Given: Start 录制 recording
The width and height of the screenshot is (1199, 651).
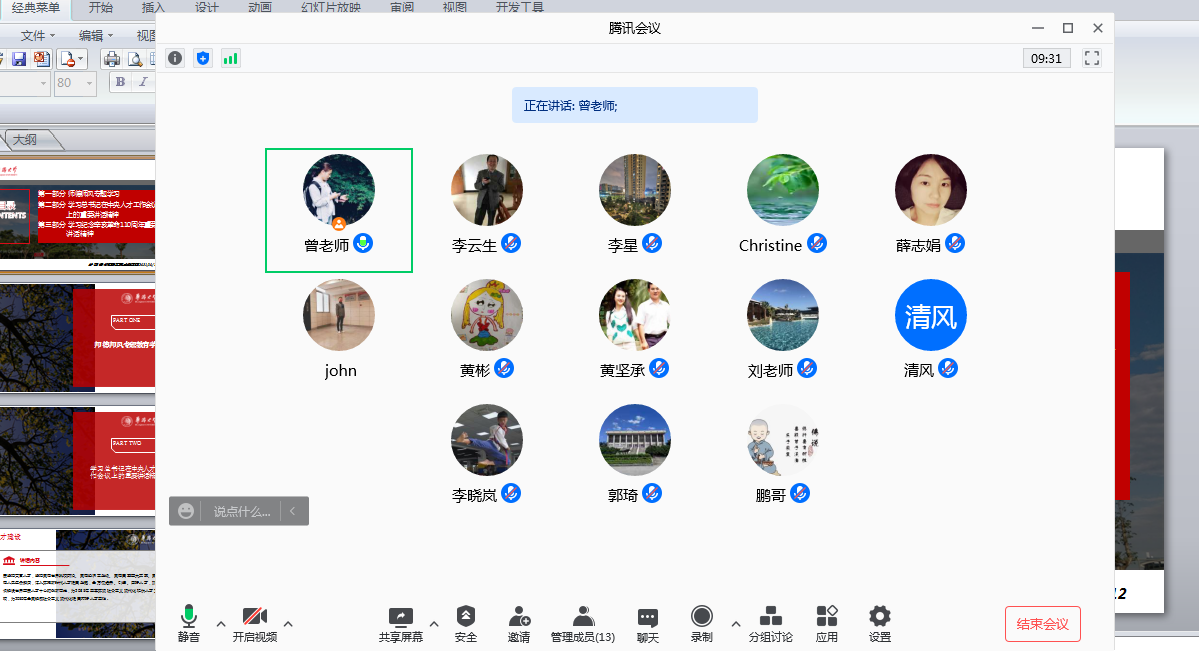Looking at the screenshot, I should [x=702, y=617].
